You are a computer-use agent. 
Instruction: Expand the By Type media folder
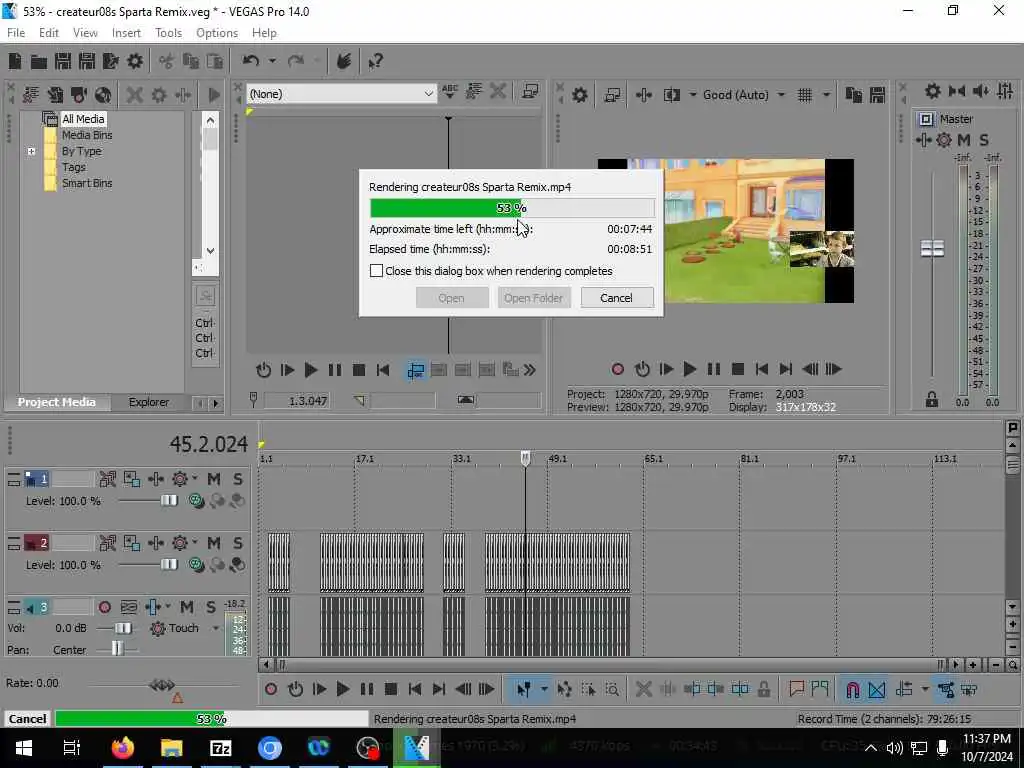31,152
